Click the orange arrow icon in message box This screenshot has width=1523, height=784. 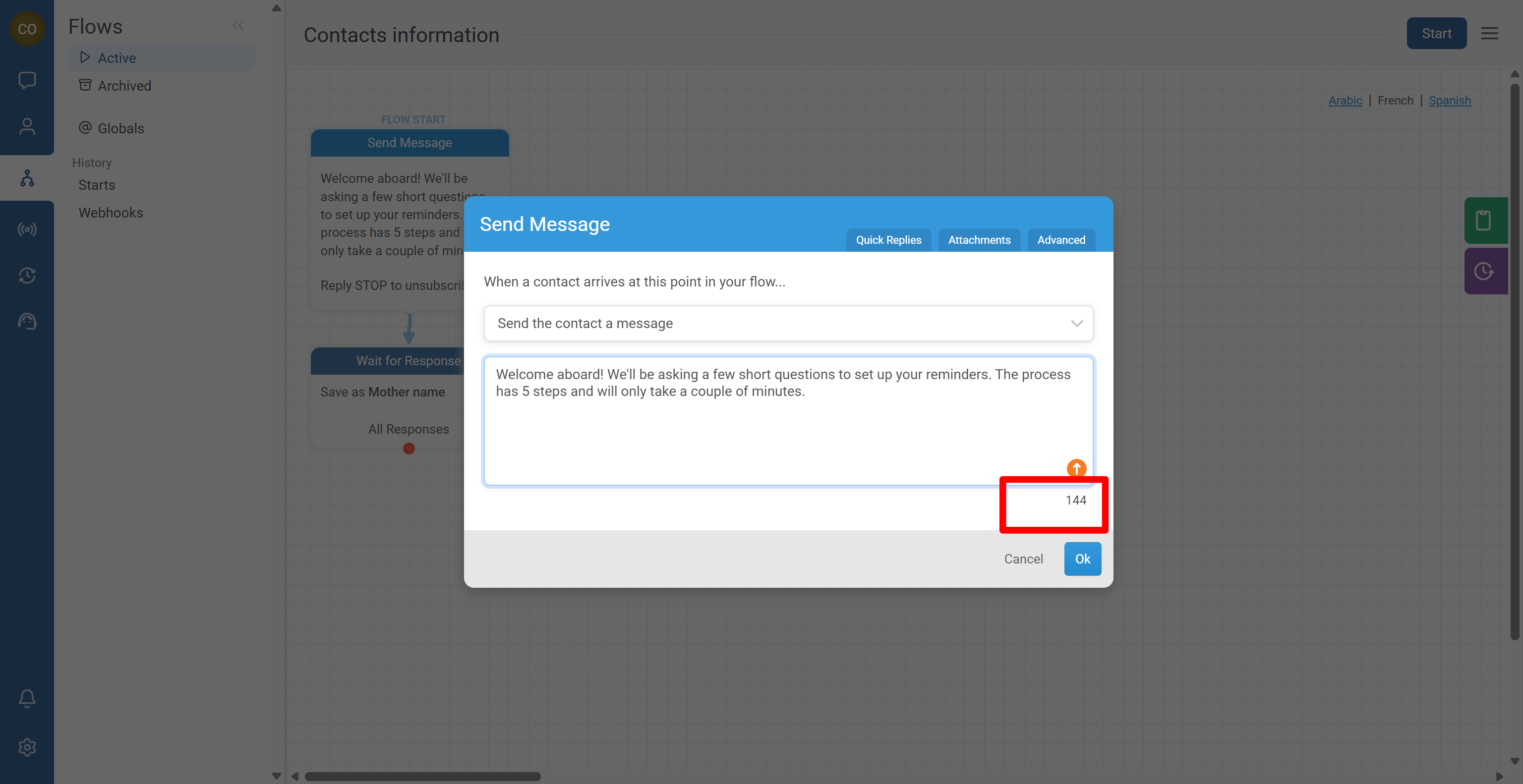click(x=1076, y=468)
